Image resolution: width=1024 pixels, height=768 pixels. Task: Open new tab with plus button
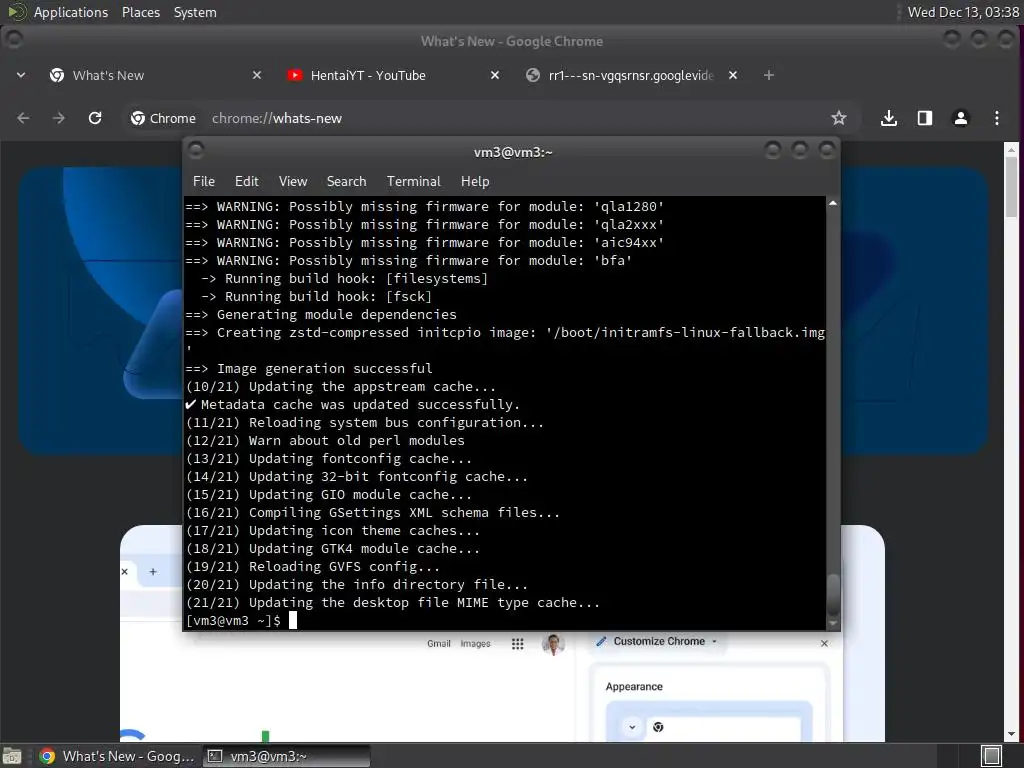(x=769, y=75)
